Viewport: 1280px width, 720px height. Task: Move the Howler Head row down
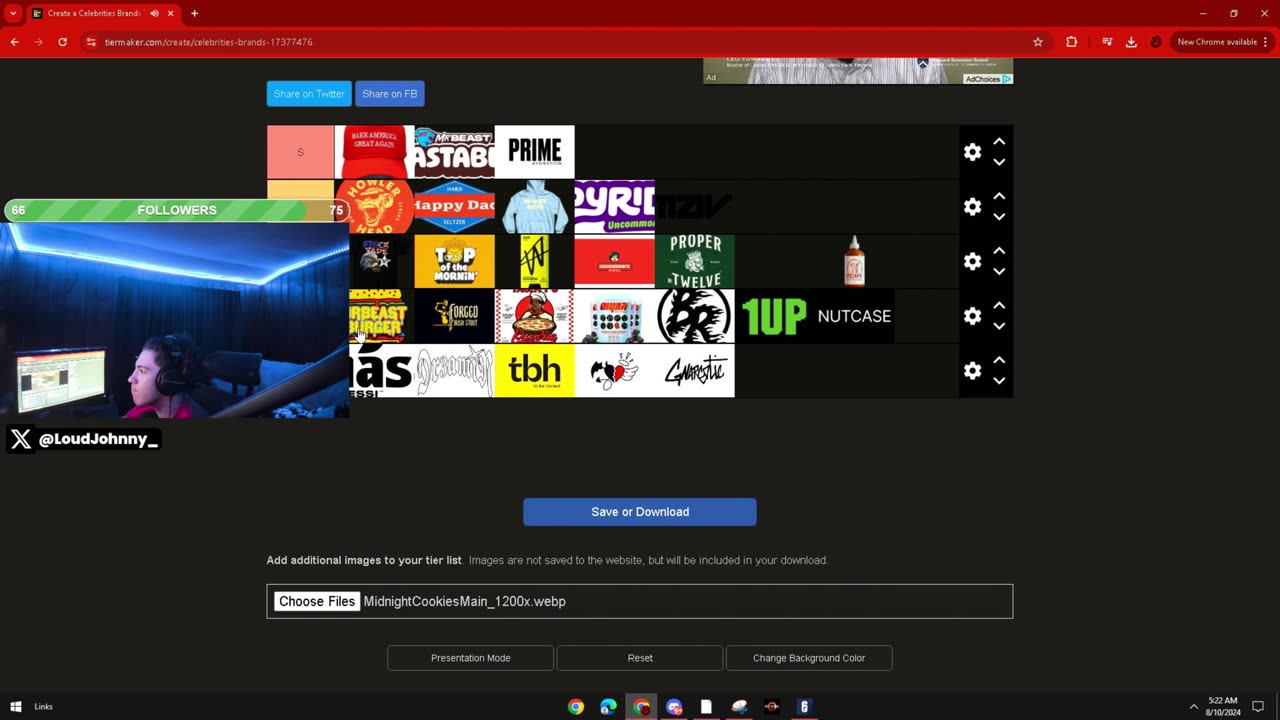point(999,217)
